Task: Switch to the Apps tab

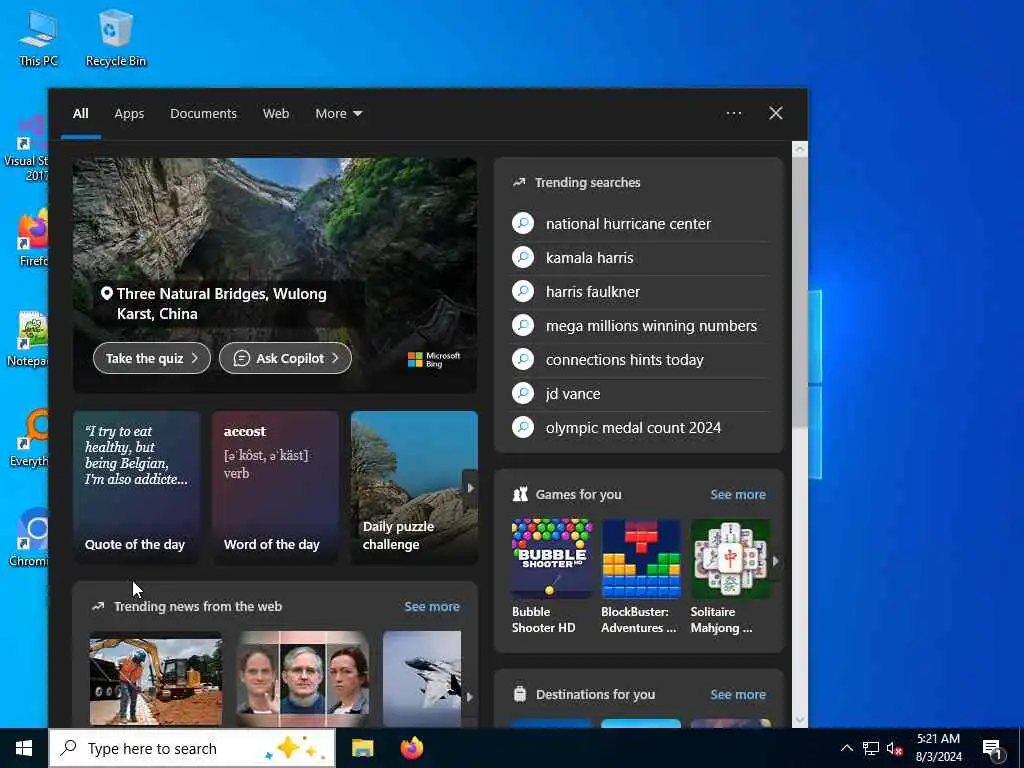Action: pos(129,114)
